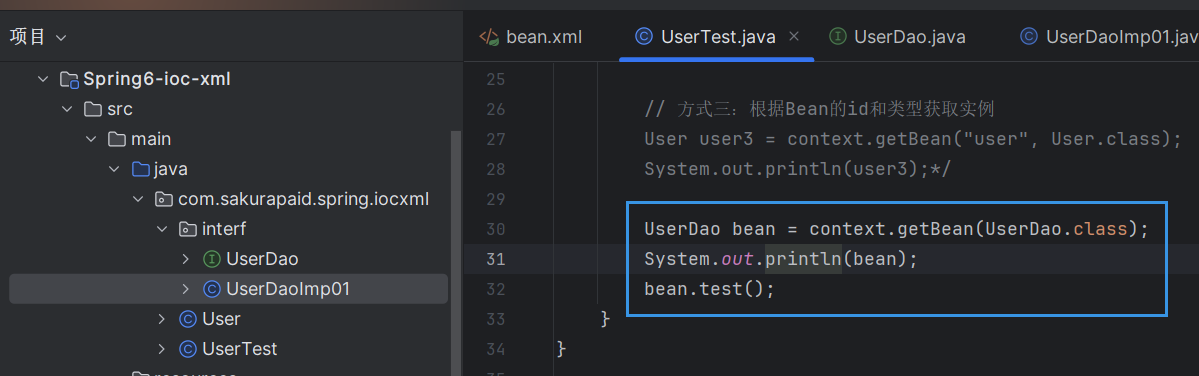Select UserDaoImp01 class in project tree
Viewport: 1199px width, 376px height.
[x=288, y=289]
